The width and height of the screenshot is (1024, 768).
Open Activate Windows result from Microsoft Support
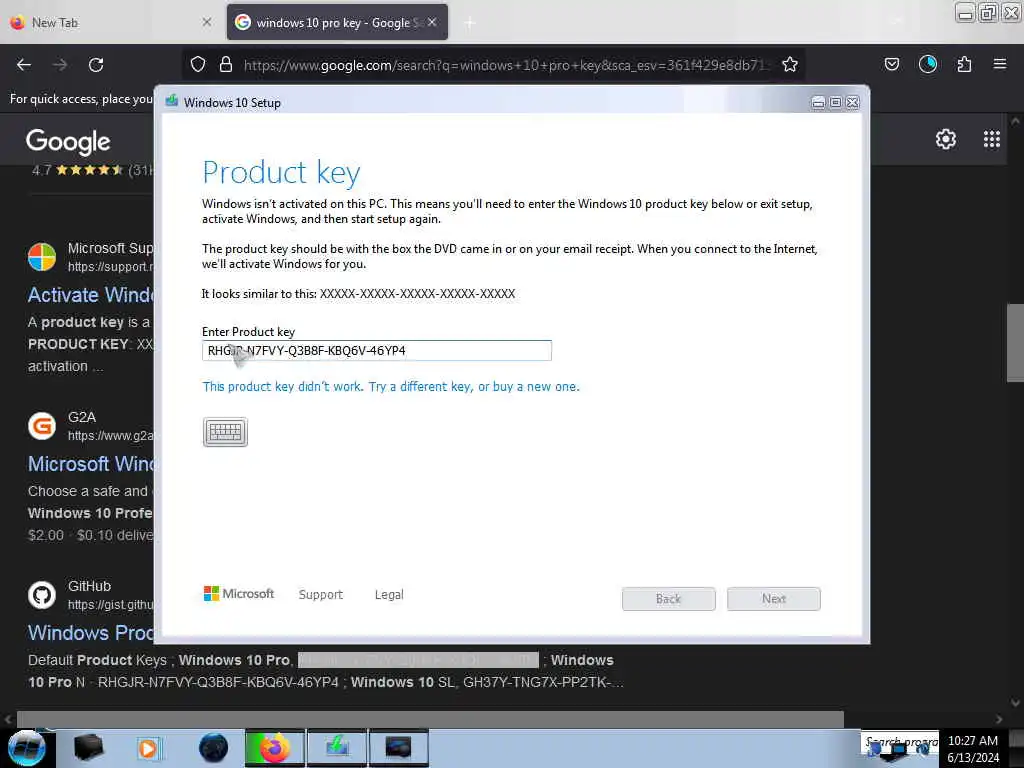pos(90,295)
